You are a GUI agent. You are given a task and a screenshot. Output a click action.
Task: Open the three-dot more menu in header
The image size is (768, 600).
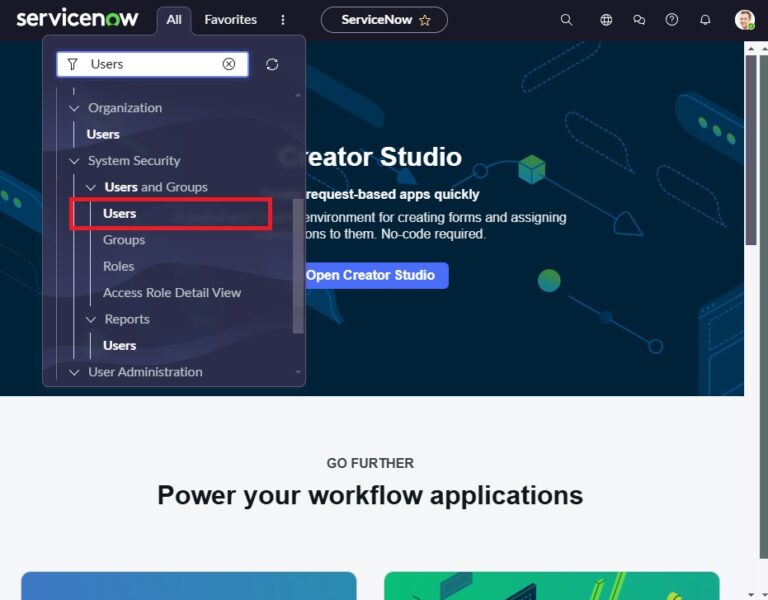pos(283,20)
